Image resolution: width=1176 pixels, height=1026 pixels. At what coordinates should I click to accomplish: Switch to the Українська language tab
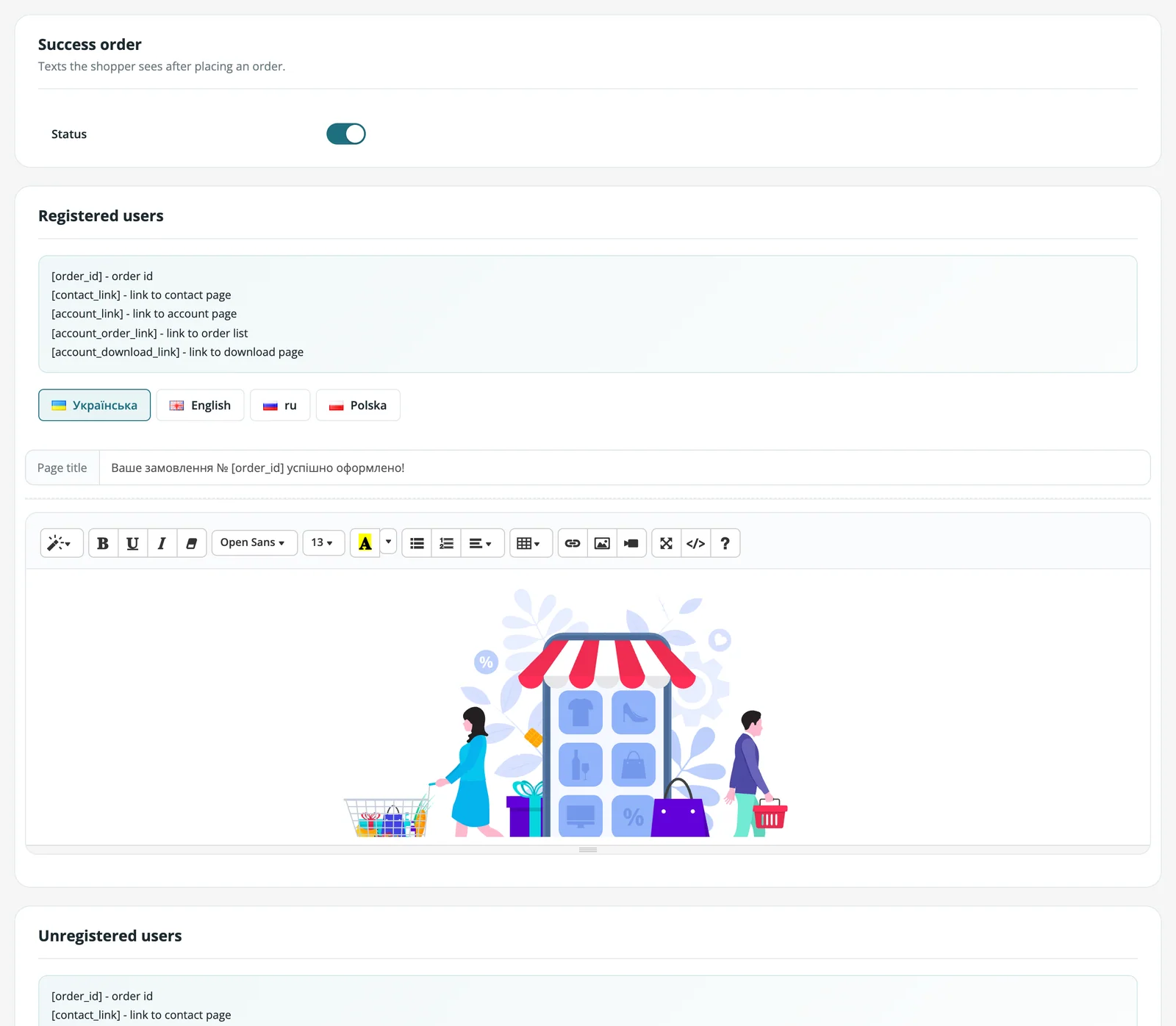click(94, 405)
